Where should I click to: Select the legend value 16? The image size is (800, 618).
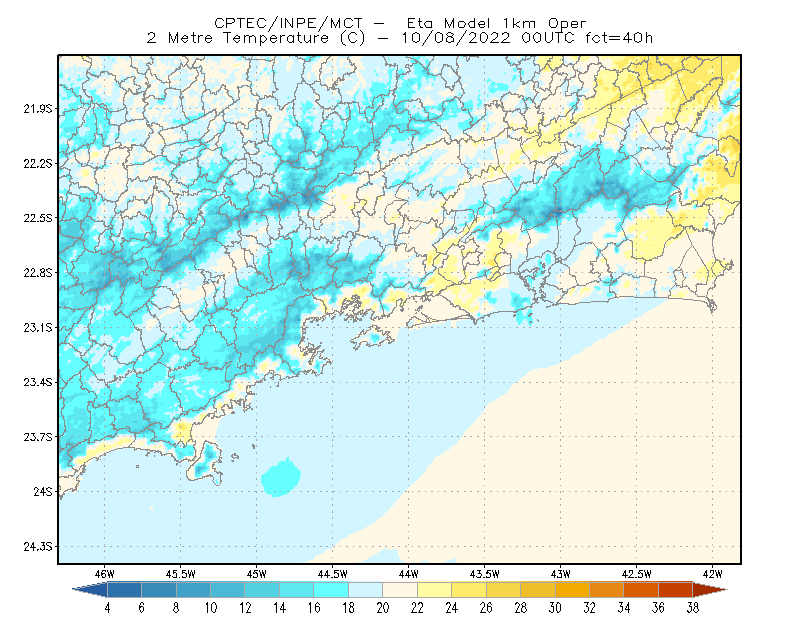tap(314, 608)
